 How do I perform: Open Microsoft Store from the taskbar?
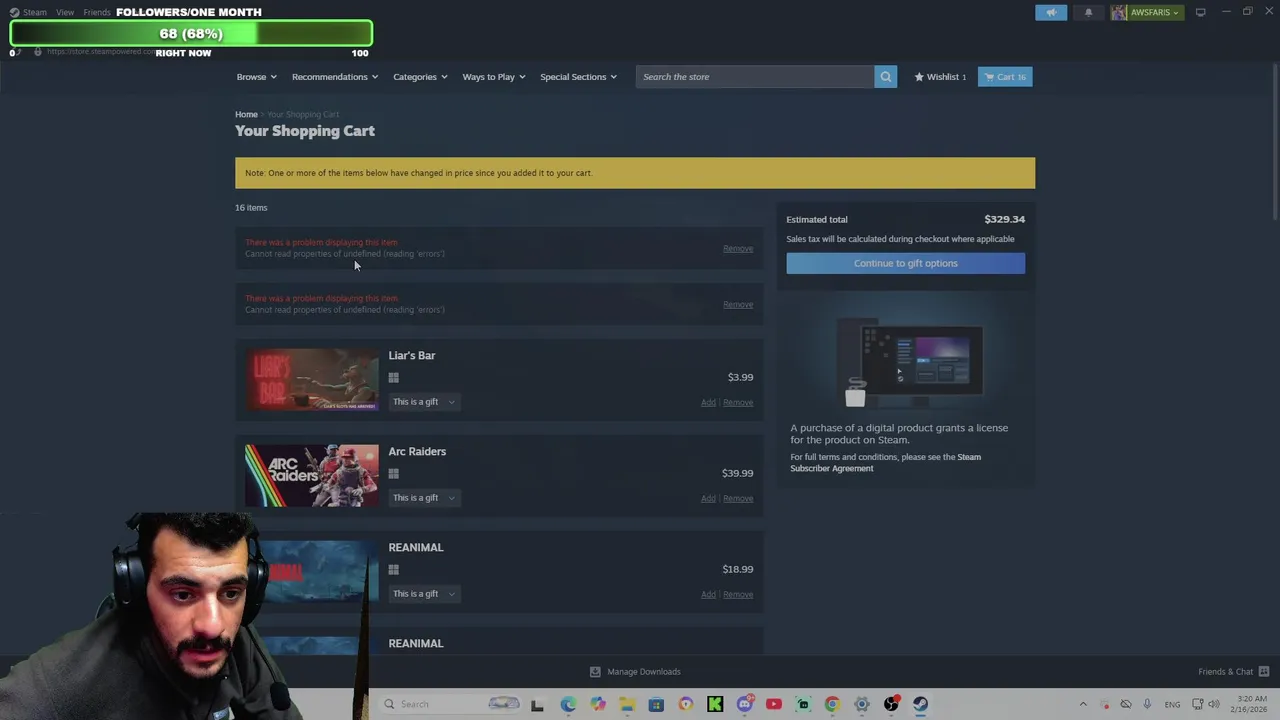(656, 704)
